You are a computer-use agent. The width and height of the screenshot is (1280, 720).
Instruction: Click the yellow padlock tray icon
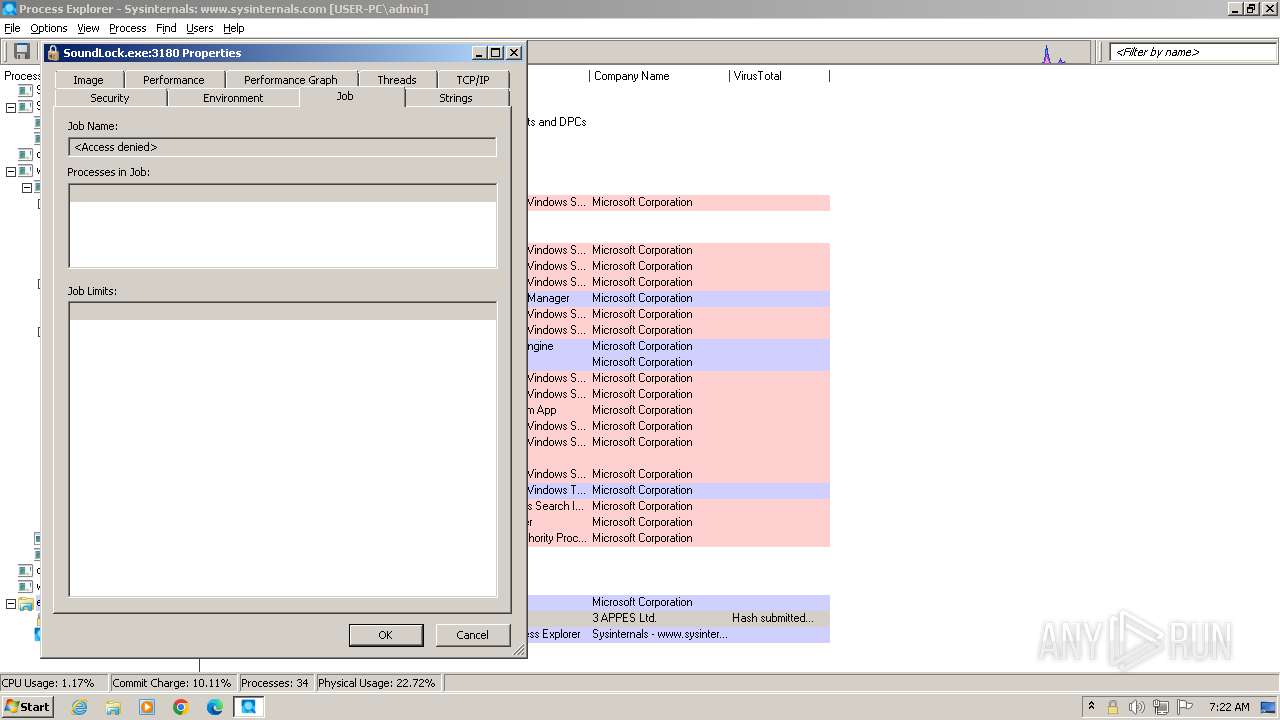click(1112, 707)
